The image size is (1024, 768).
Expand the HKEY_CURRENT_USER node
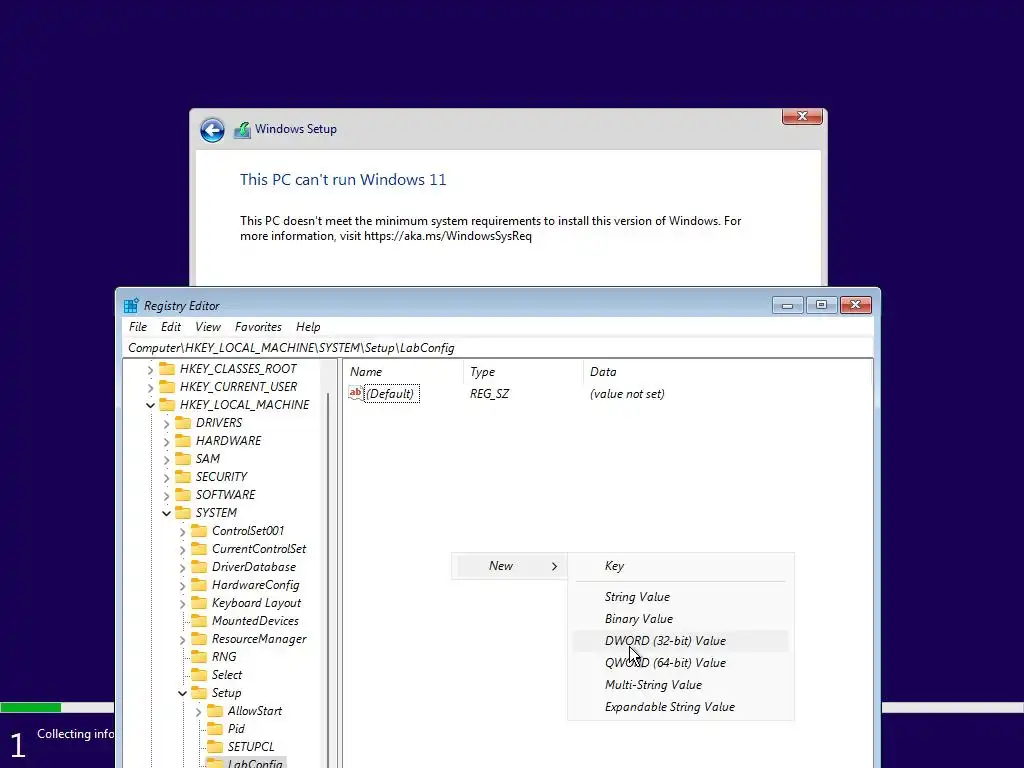(150, 387)
